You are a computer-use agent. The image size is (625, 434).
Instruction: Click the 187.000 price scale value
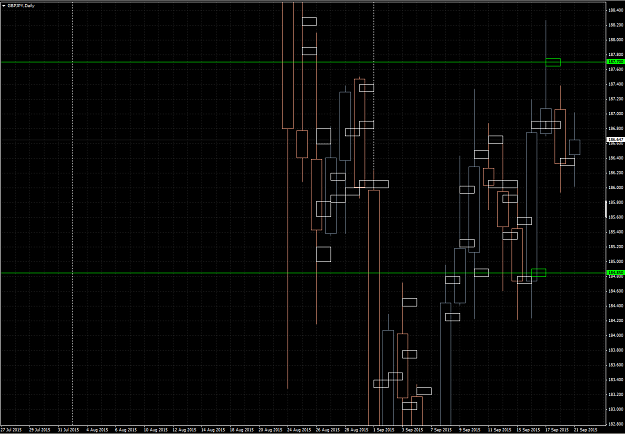(615, 114)
